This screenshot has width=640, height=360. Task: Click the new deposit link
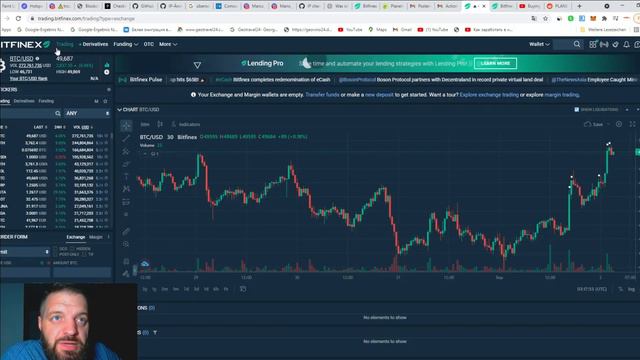379,95
